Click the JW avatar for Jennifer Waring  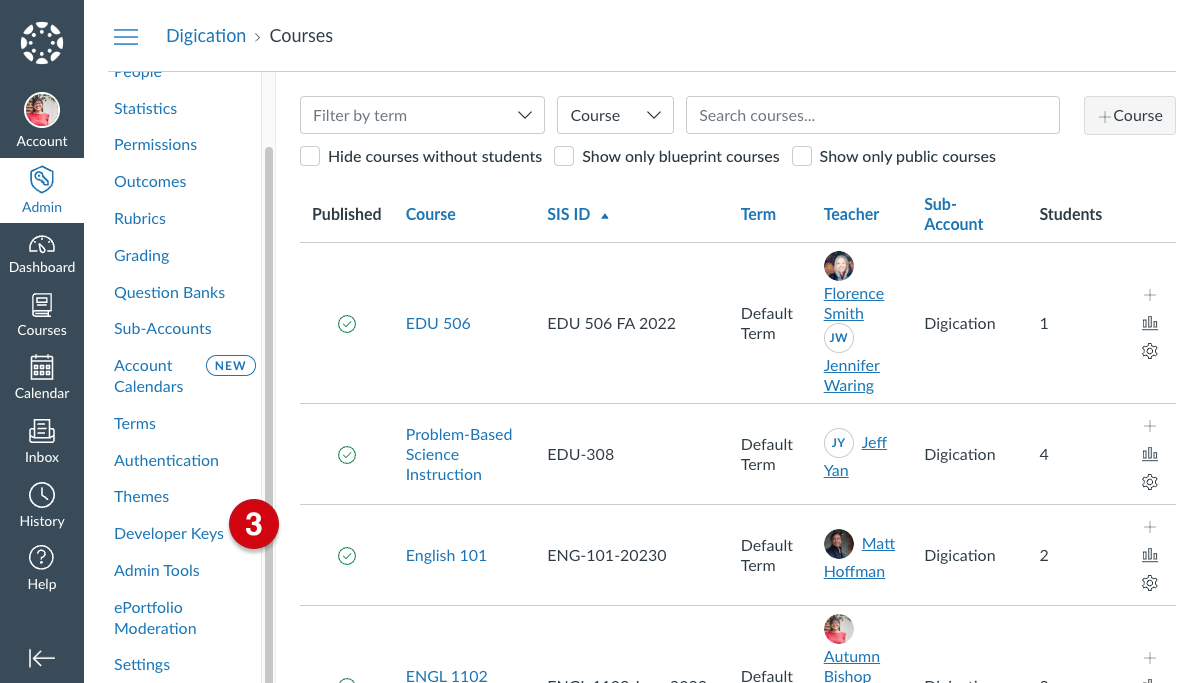pos(839,338)
